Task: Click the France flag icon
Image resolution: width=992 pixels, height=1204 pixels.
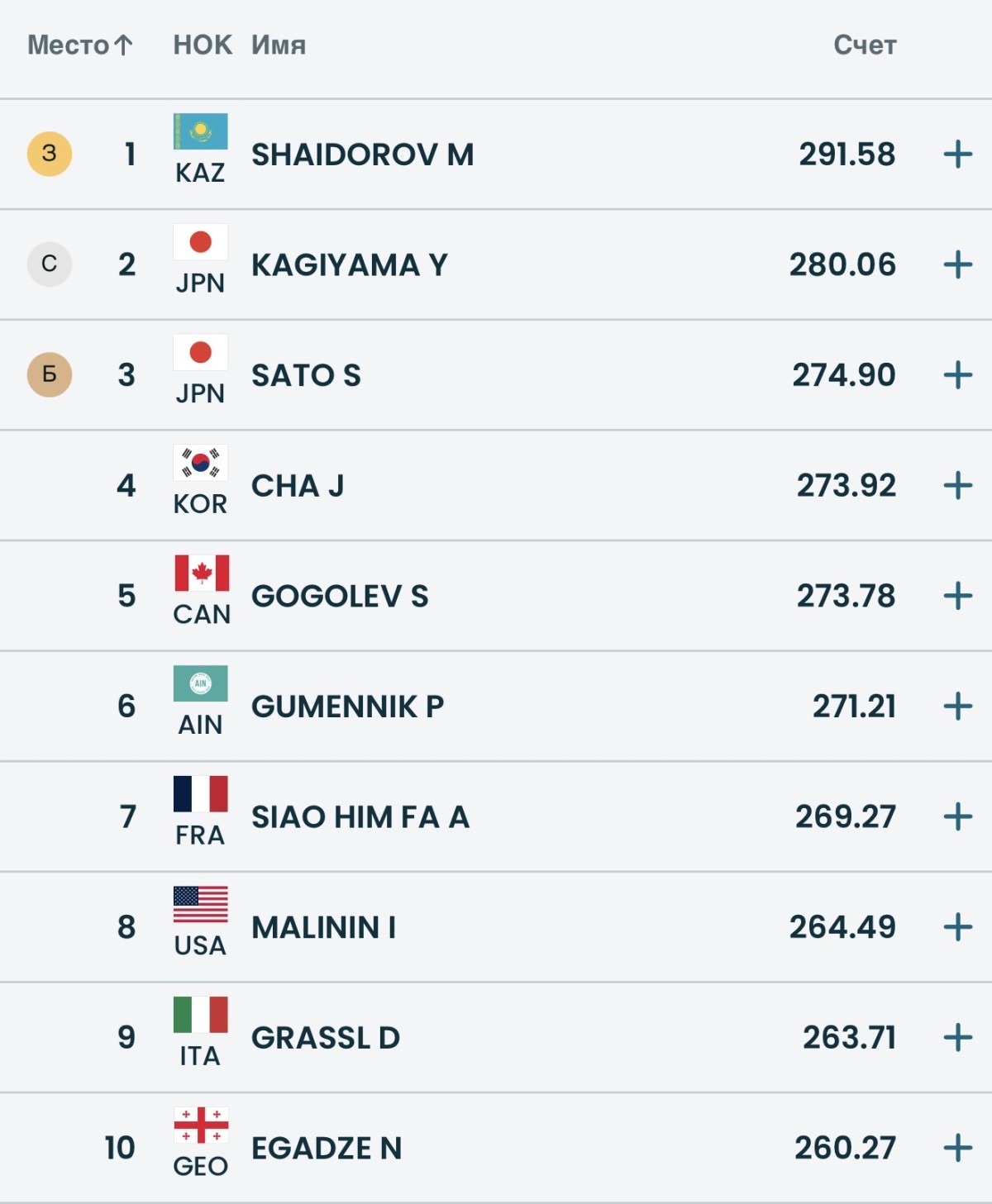Action: pos(200,794)
